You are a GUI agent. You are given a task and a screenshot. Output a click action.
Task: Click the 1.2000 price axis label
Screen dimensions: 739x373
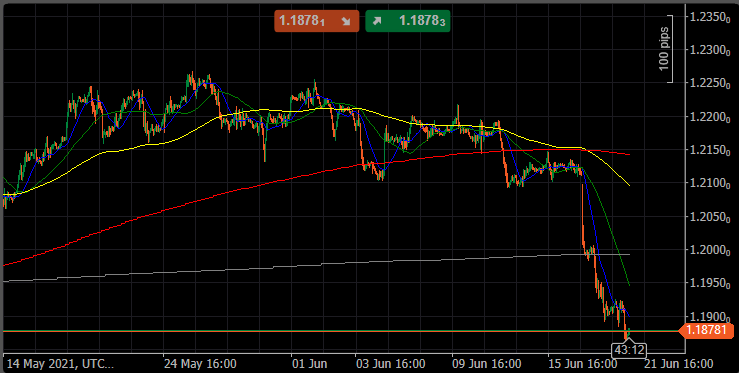(707, 250)
